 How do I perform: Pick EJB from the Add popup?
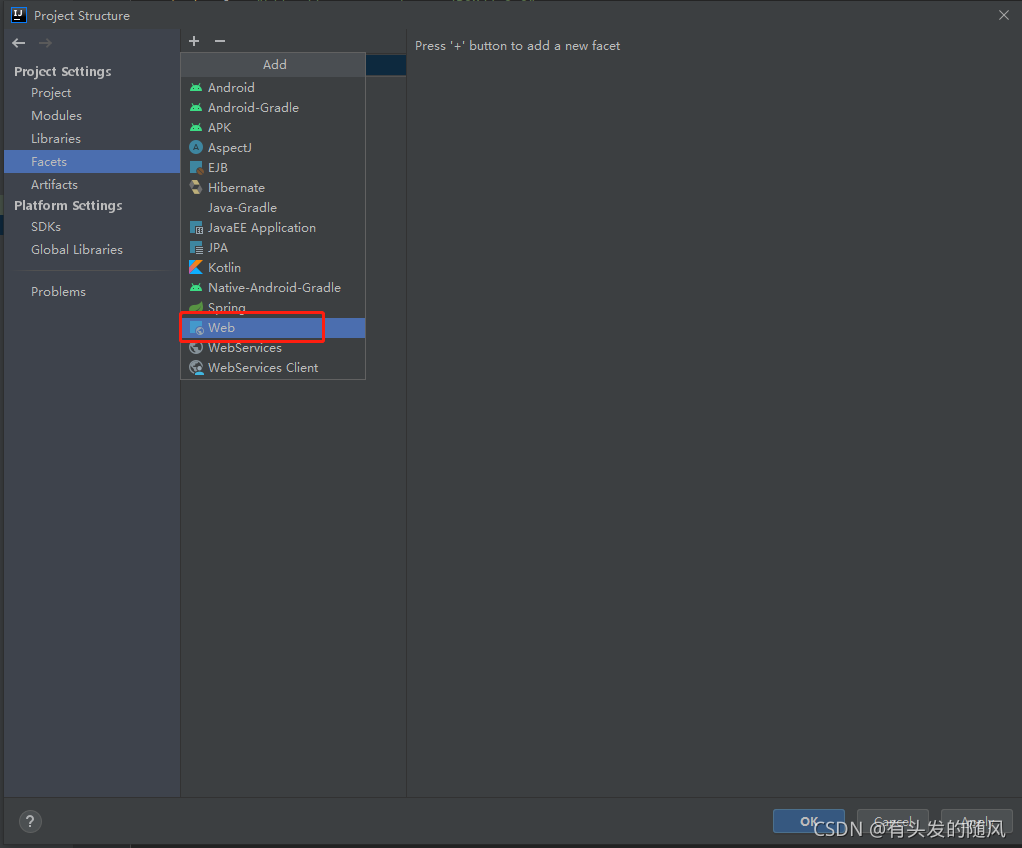[x=273, y=168]
